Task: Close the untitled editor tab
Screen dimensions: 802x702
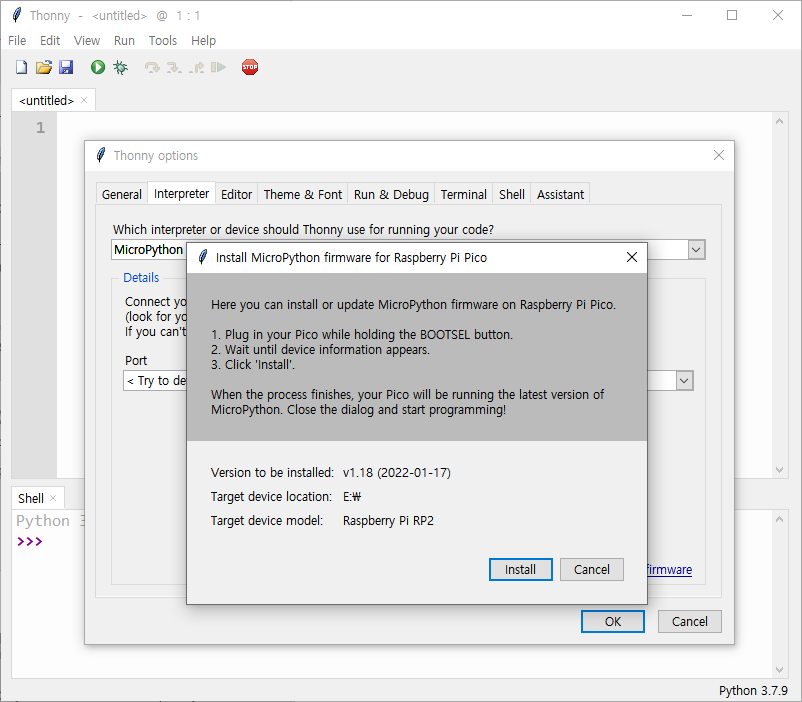Action: (x=84, y=100)
